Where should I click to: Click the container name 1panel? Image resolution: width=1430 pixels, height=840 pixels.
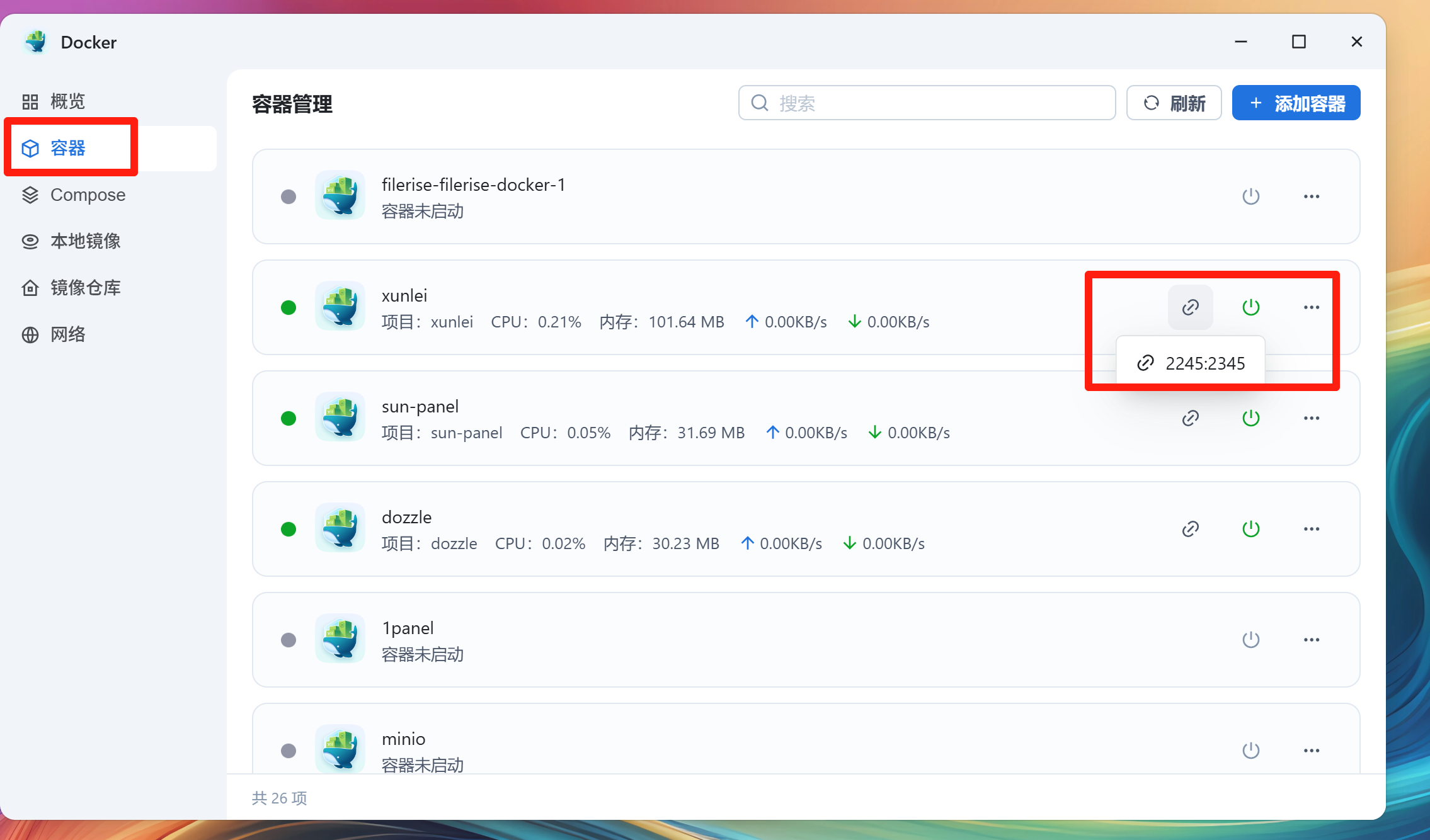coord(408,628)
